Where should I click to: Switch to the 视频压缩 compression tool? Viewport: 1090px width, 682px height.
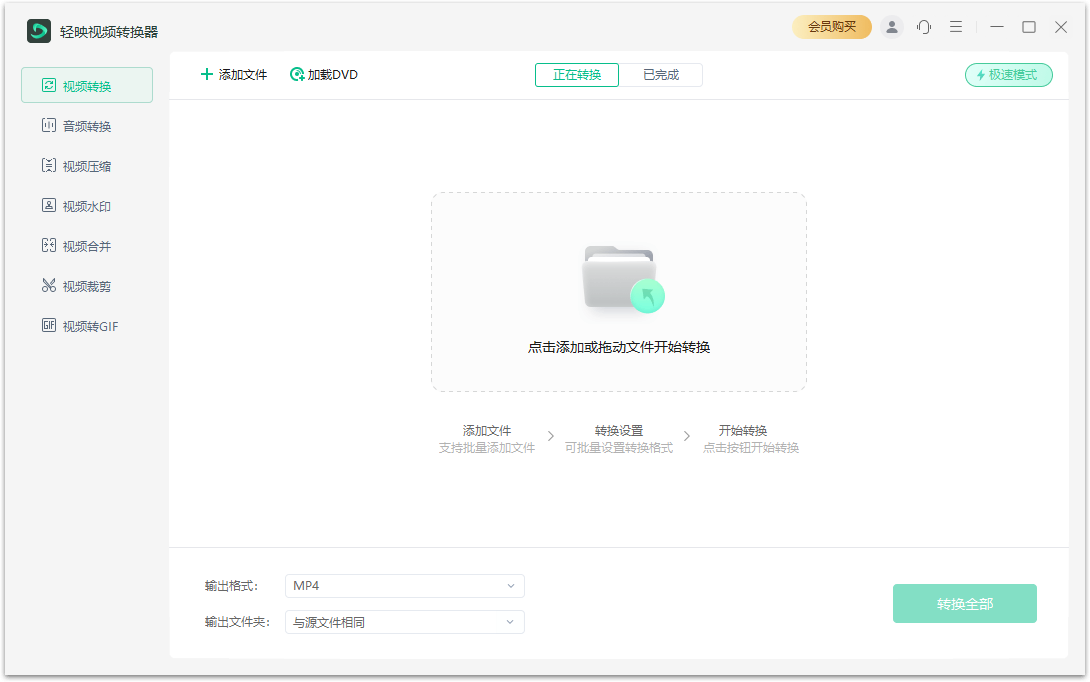88,165
